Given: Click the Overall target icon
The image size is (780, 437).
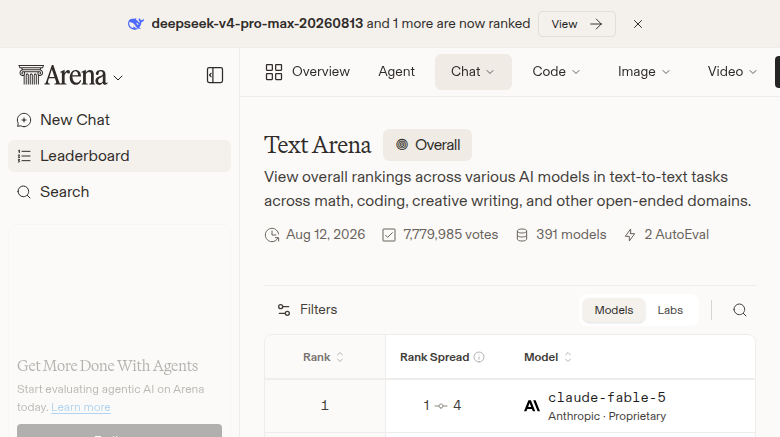Looking at the screenshot, I should 402,145.
